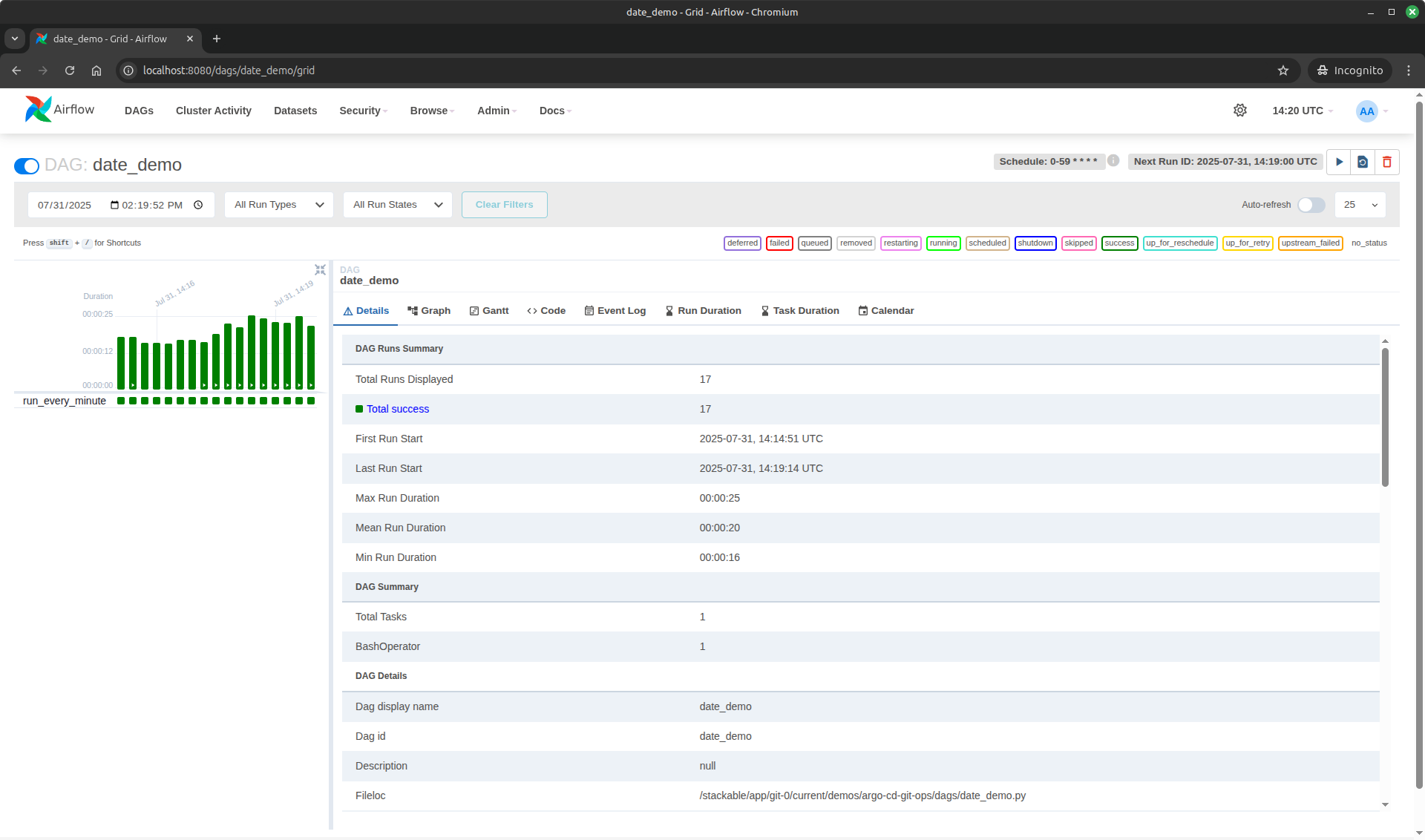Click the red delete DAG trash icon
The image size is (1425, 840).
click(x=1386, y=162)
